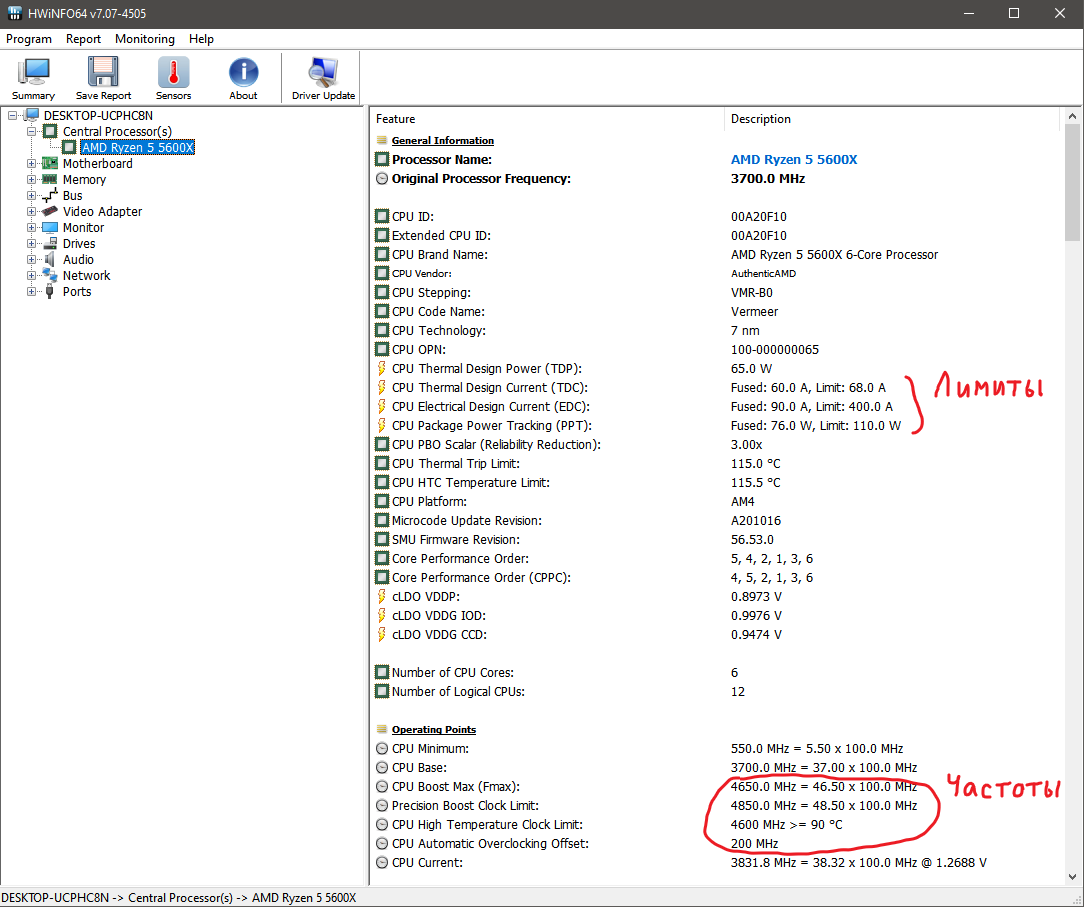The height and width of the screenshot is (907, 1084).
Task: Select the Ports tree label
Action: tap(77, 292)
